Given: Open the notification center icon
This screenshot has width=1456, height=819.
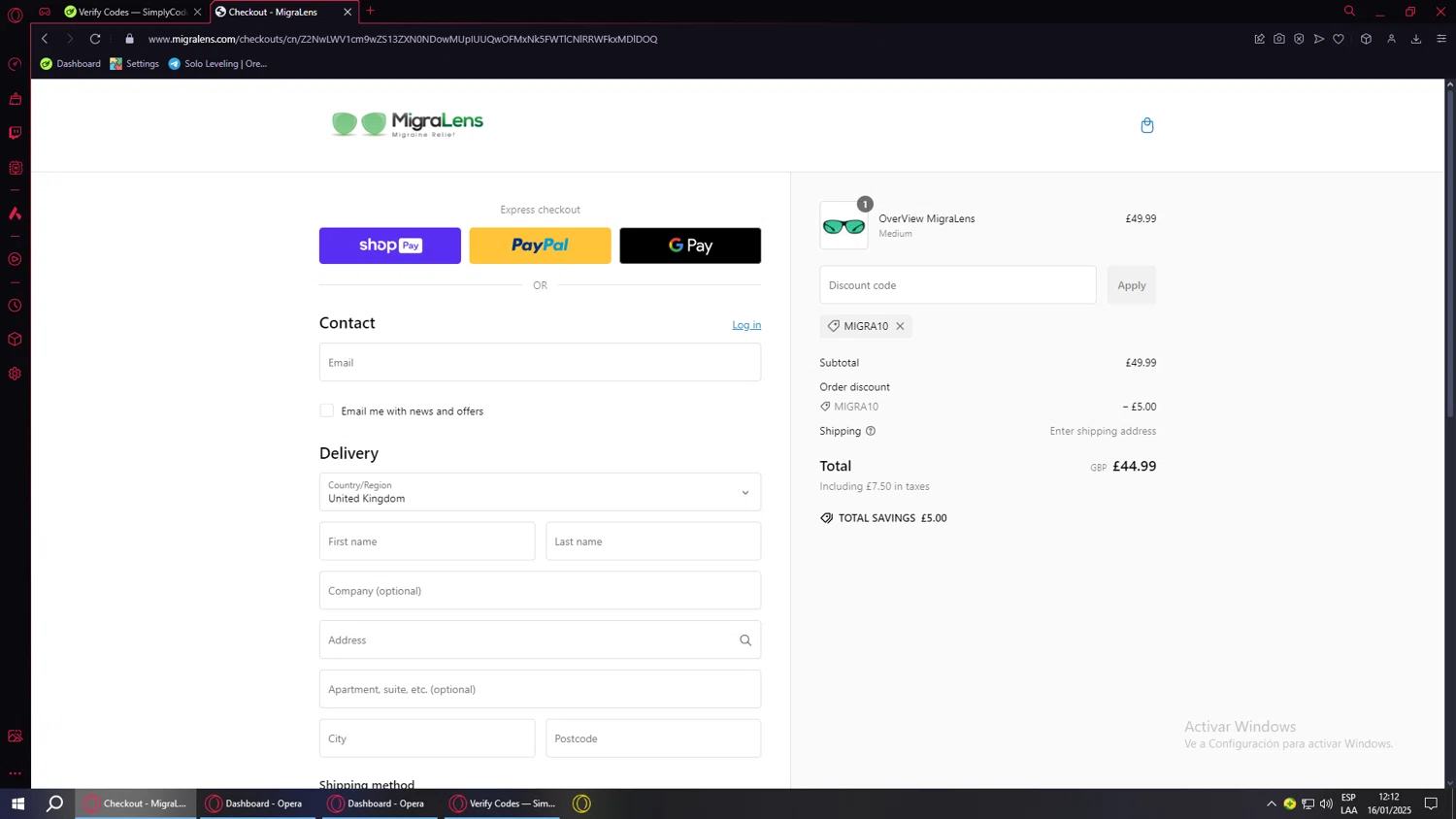Looking at the screenshot, I should pos(1431,803).
